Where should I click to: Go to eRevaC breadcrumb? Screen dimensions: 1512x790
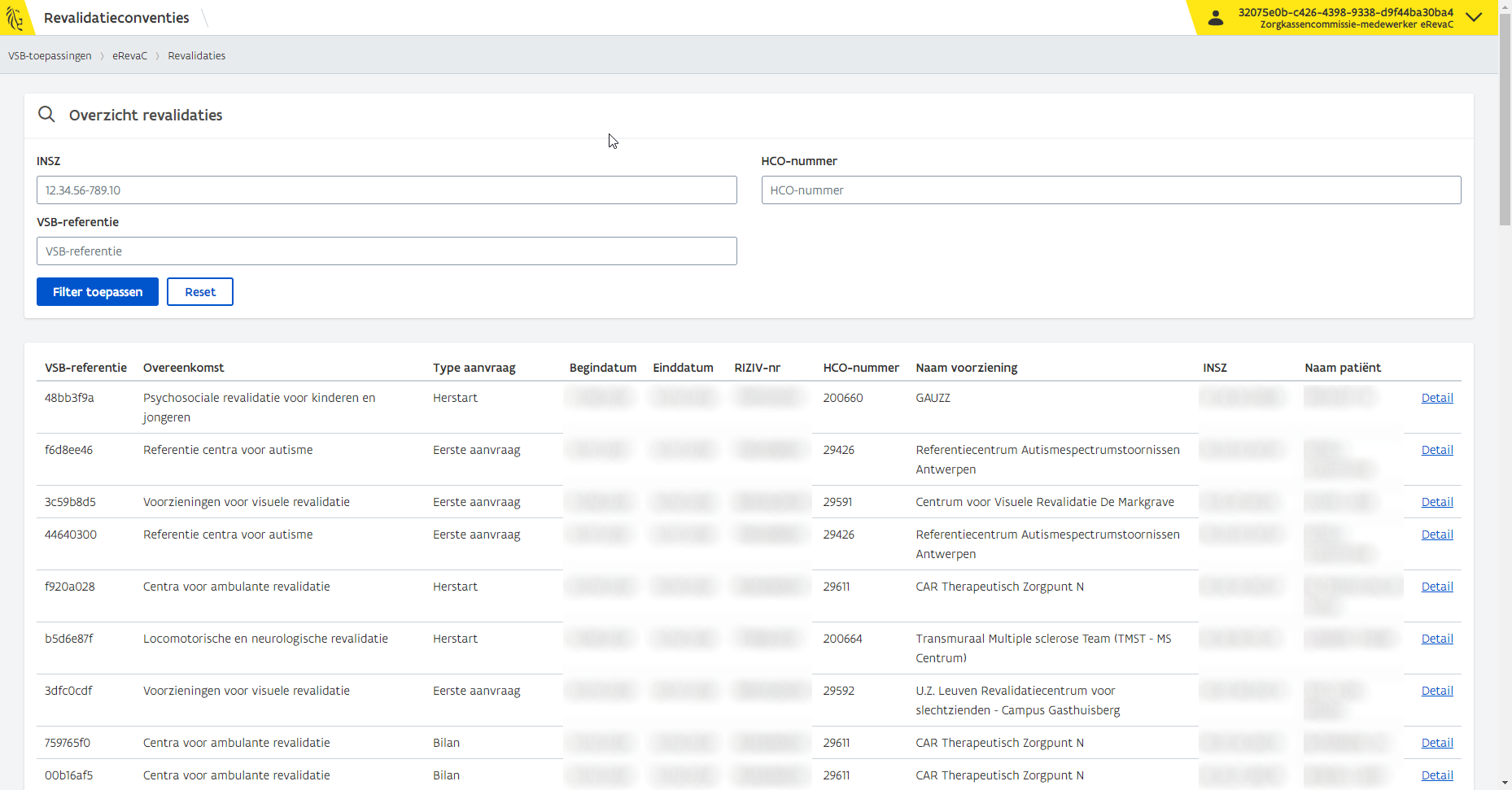tap(130, 56)
